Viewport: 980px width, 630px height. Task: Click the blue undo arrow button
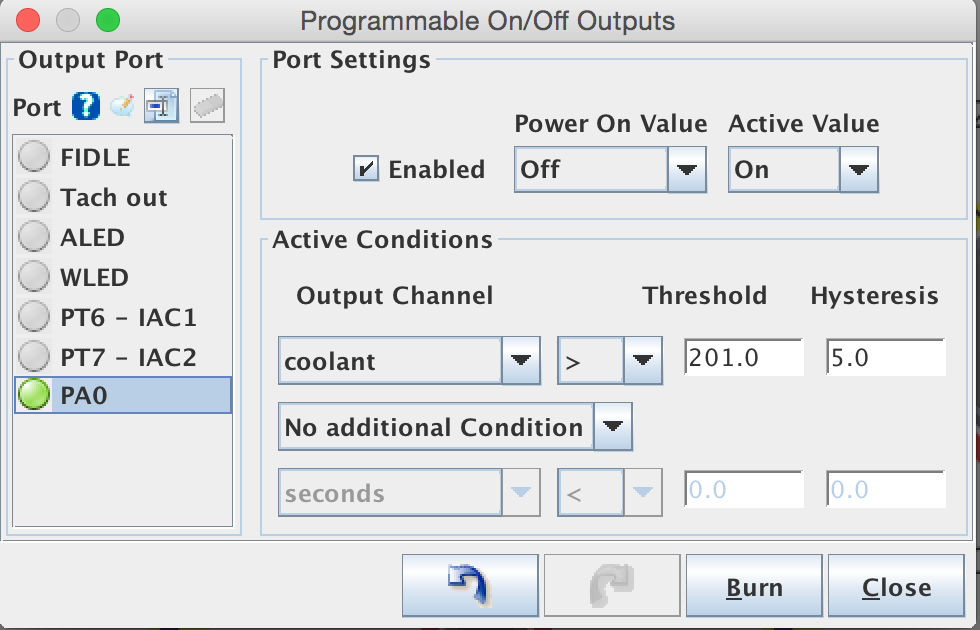pyautogui.click(x=470, y=586)
